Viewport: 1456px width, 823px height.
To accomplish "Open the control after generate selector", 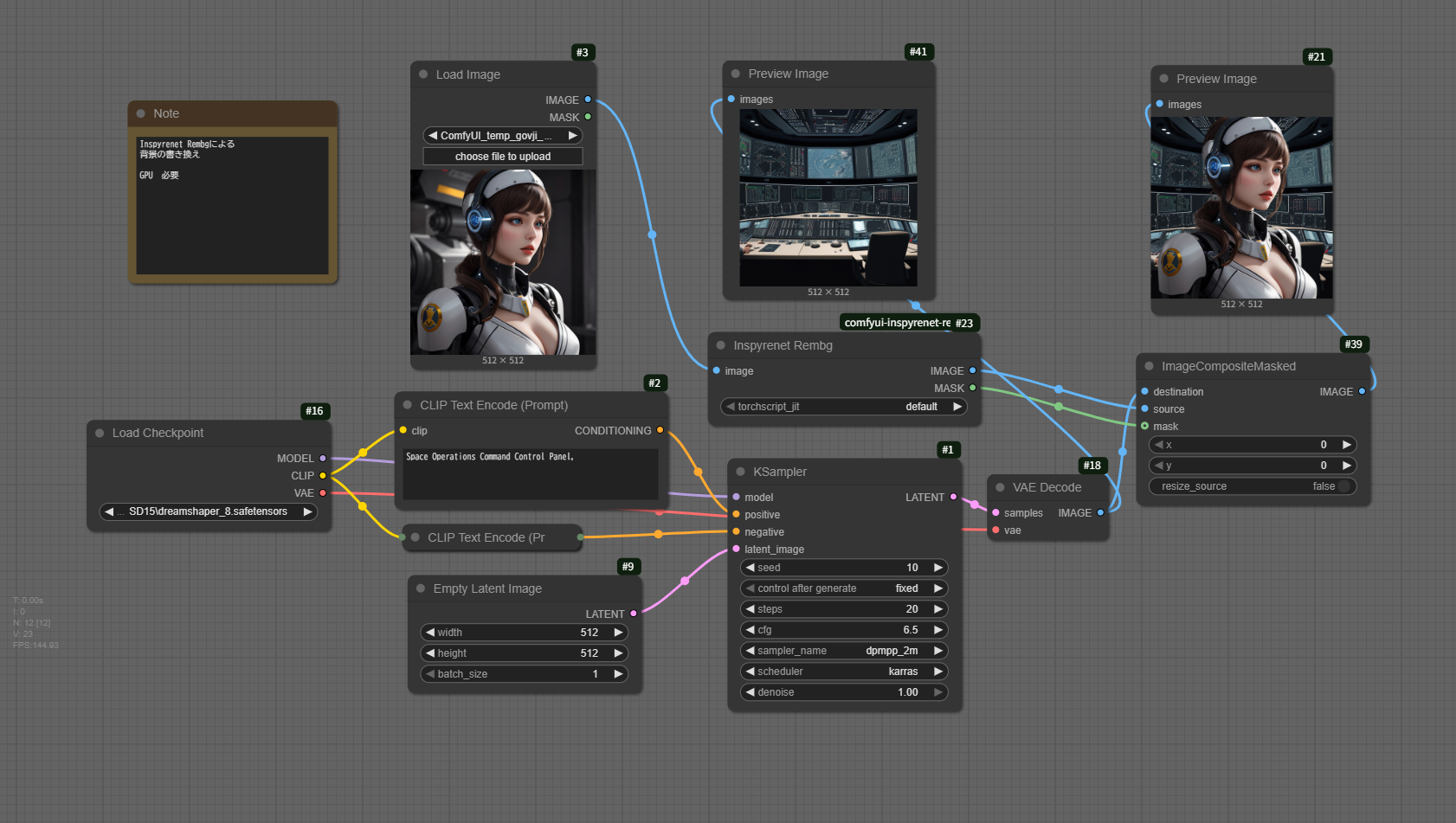I will [x=844, y=588].
